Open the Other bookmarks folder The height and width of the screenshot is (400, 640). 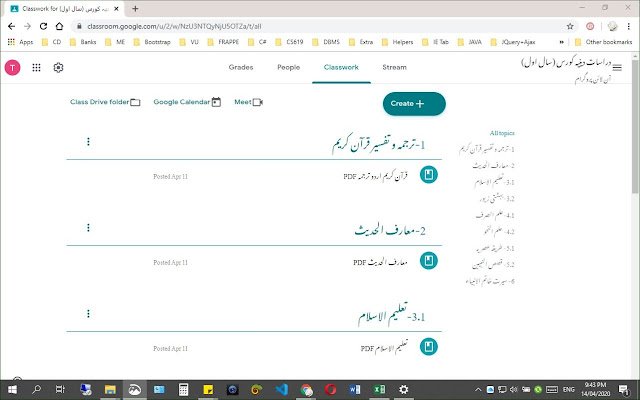603,42
